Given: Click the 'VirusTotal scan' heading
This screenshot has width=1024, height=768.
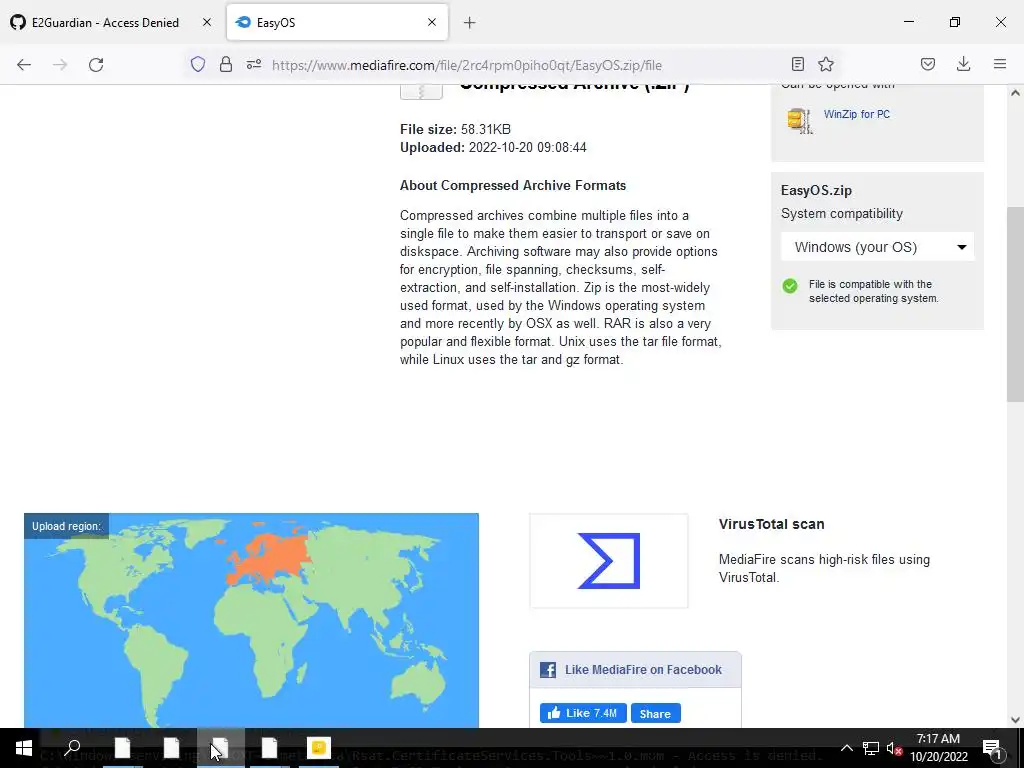Looking at the screenshot, I should coord(771,524).
